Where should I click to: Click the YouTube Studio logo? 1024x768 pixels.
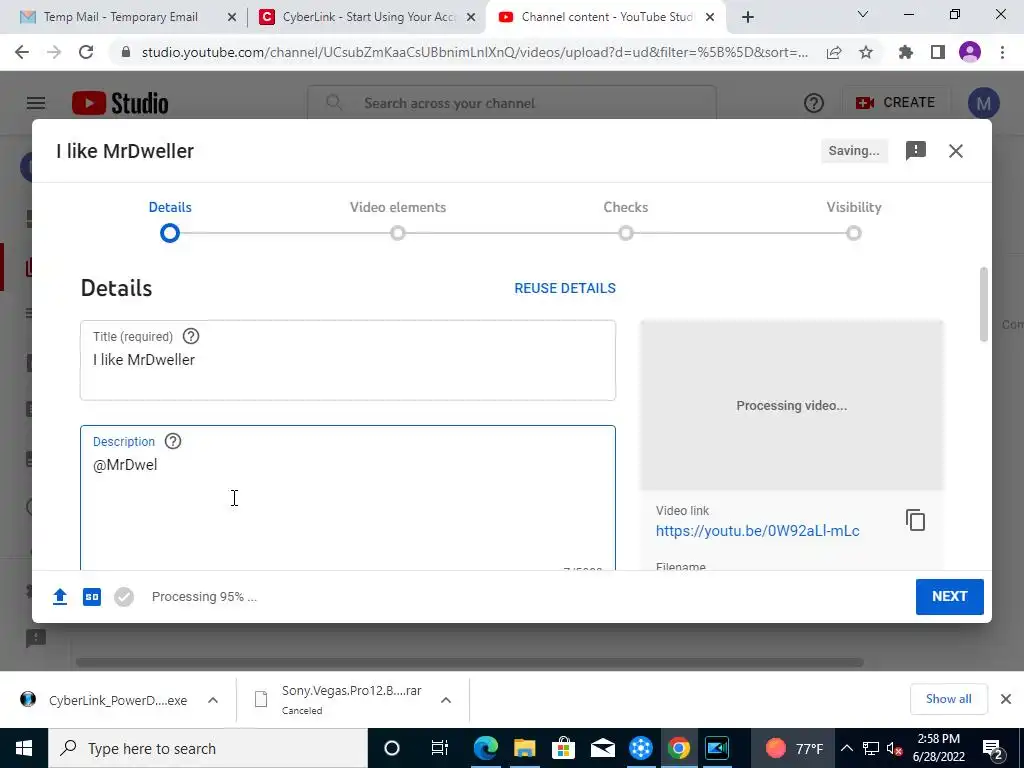[120, 103]
